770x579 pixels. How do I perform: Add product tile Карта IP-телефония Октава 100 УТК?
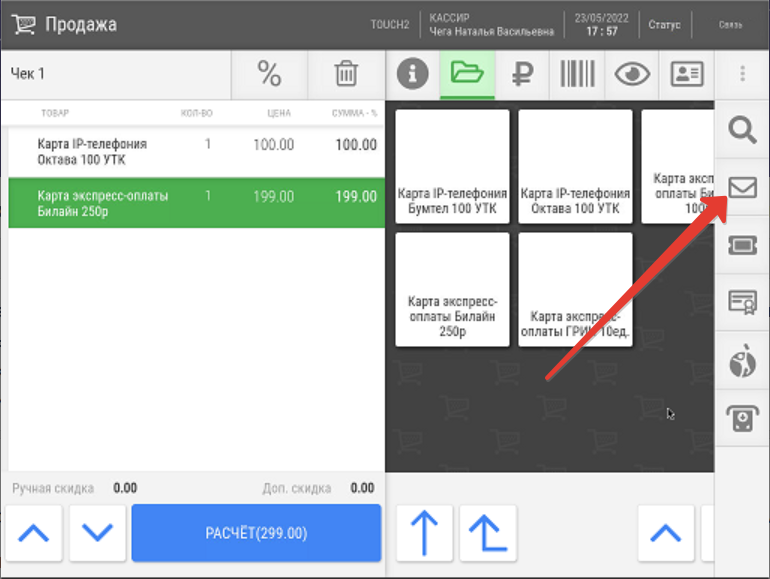point(575,166)
